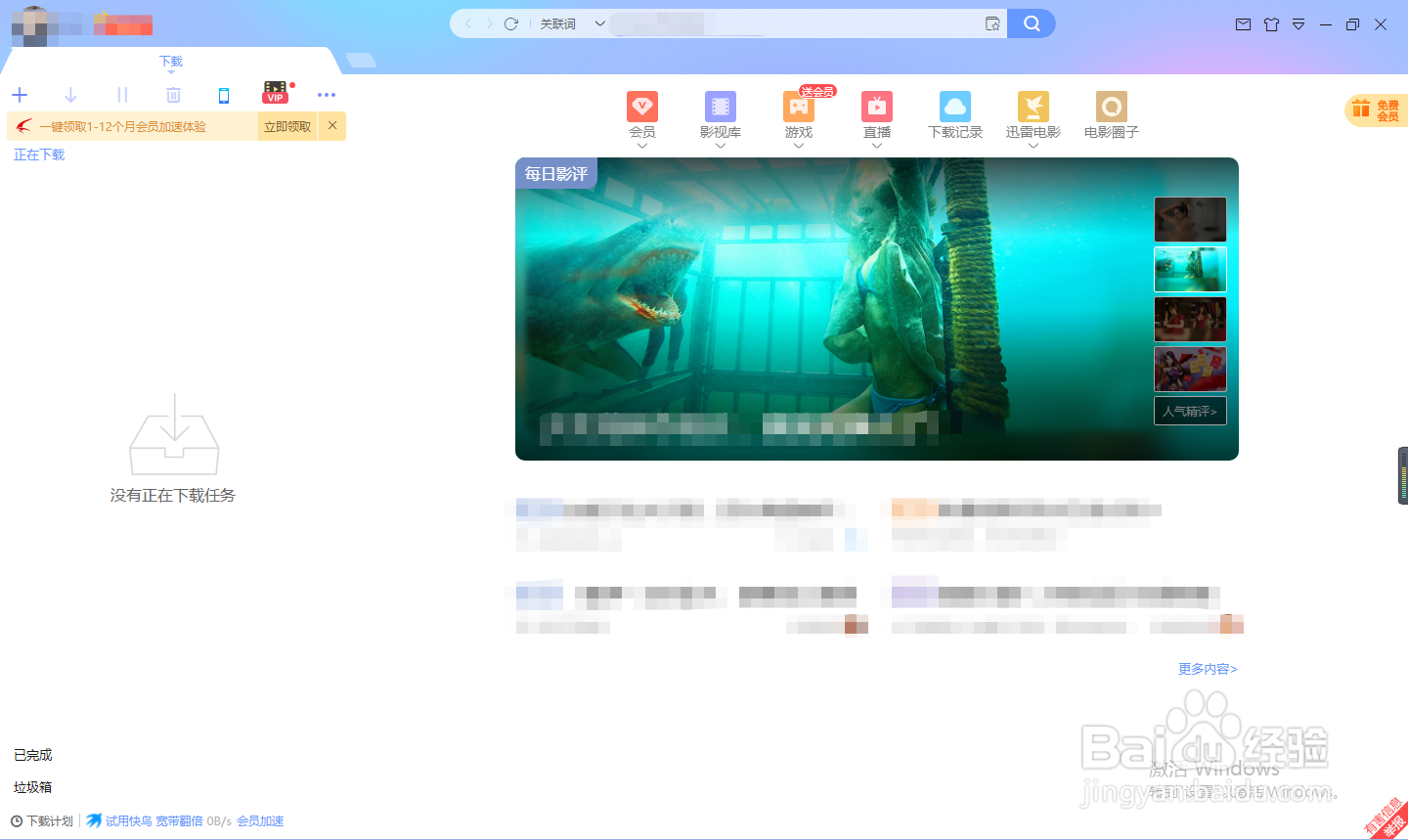Screen dimensions: 1408x840
Task: Open the skin shirt icon in title bar
Action: (1271, 24)
